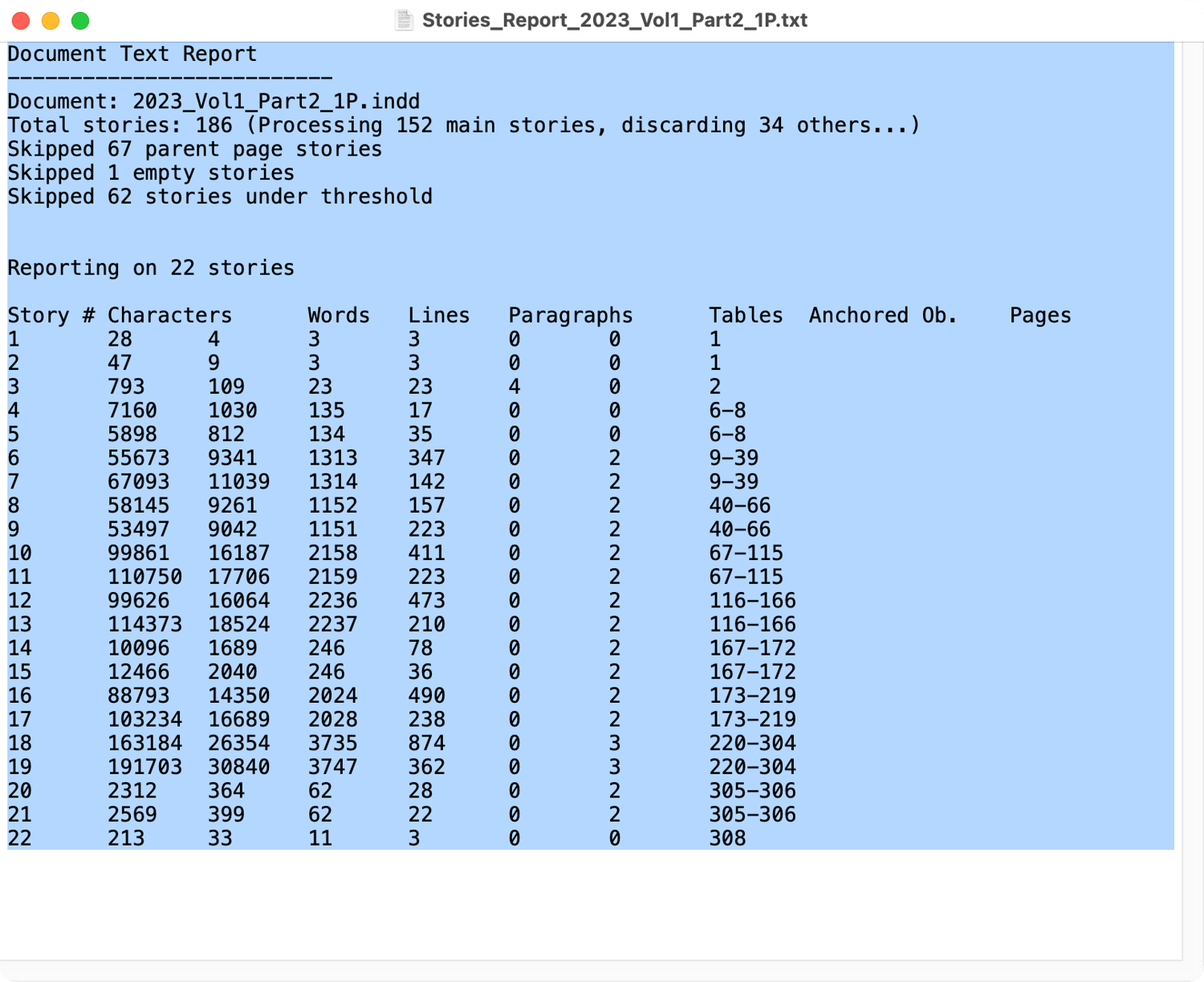Viewport: 1204px width, 982px height.
Task: Click the value "114373" in story 13
Action: (x=145, y=624)
